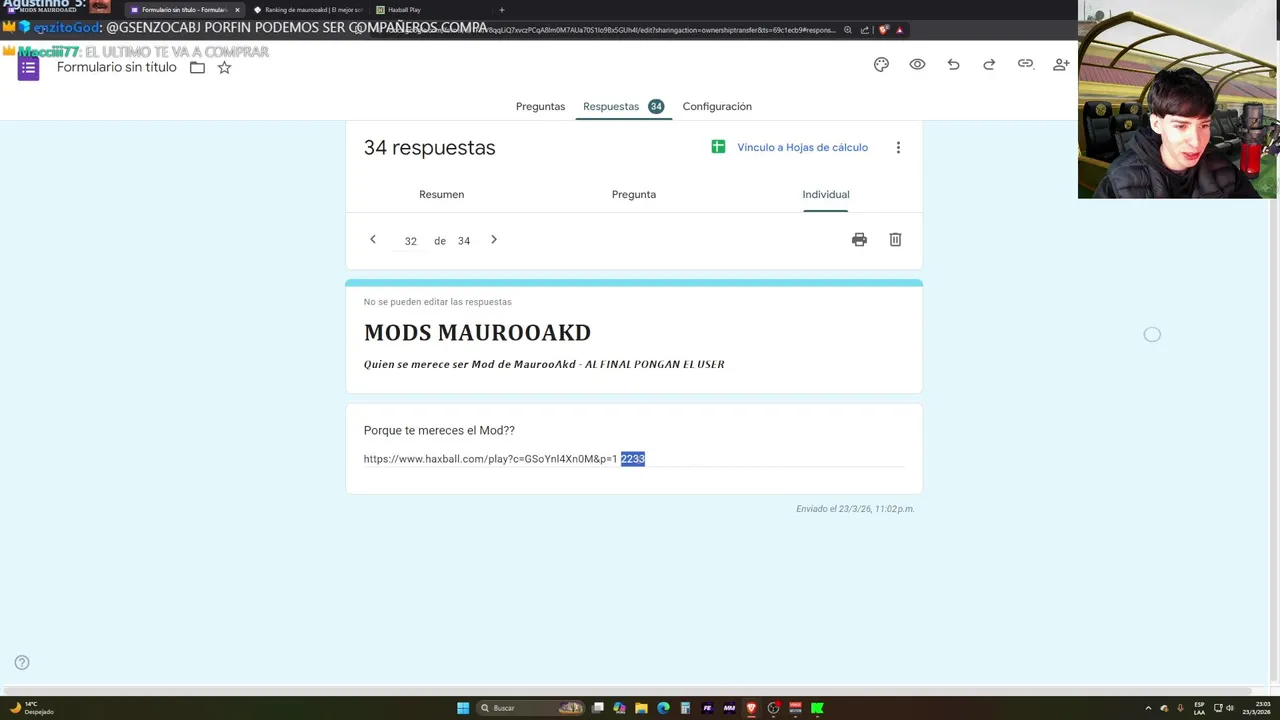Close the Formulario sin título browser tab
This screenshot has height=720, width=1280.
point(237,10)
